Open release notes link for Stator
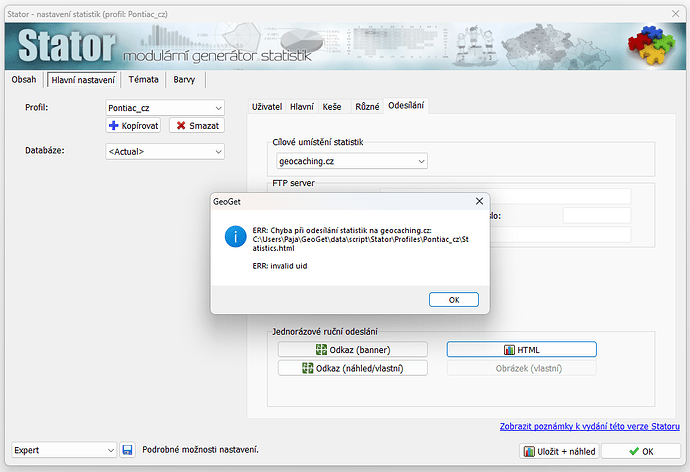Screen dimensions: 690x472 pyautogui.click(x=590, y=426)
